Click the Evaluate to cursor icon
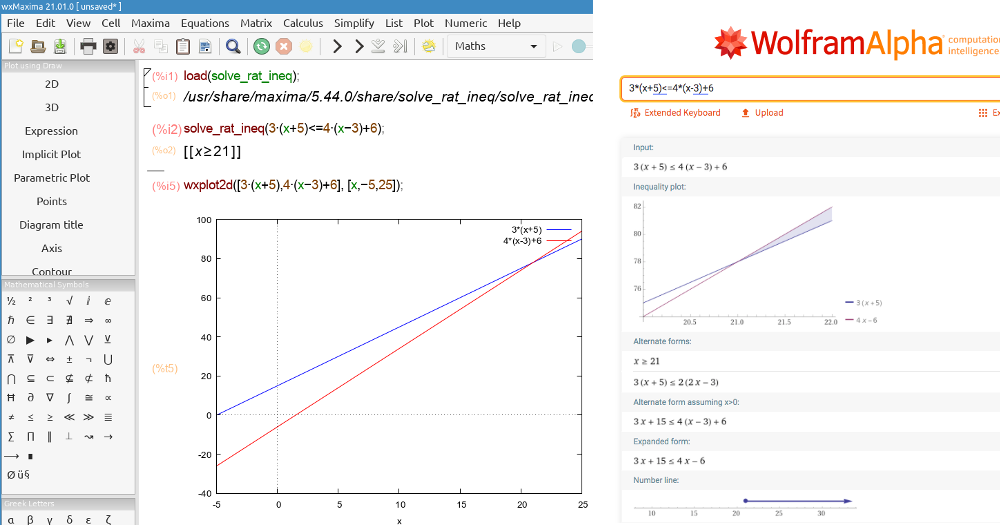The width and height of the screenshot is (1000, 525). (401, 46)
